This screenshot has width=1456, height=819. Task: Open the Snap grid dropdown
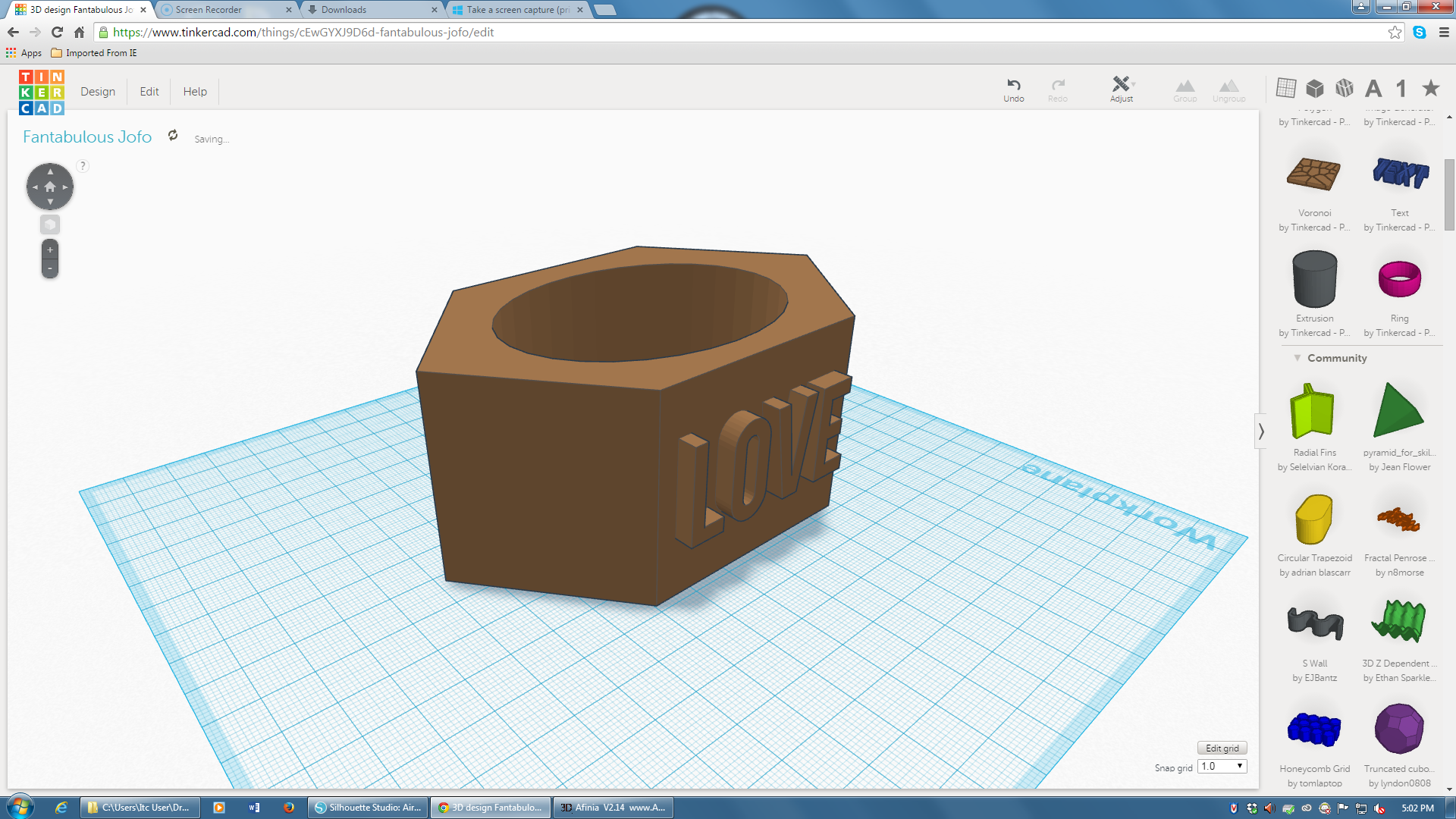pos(1222,767)
